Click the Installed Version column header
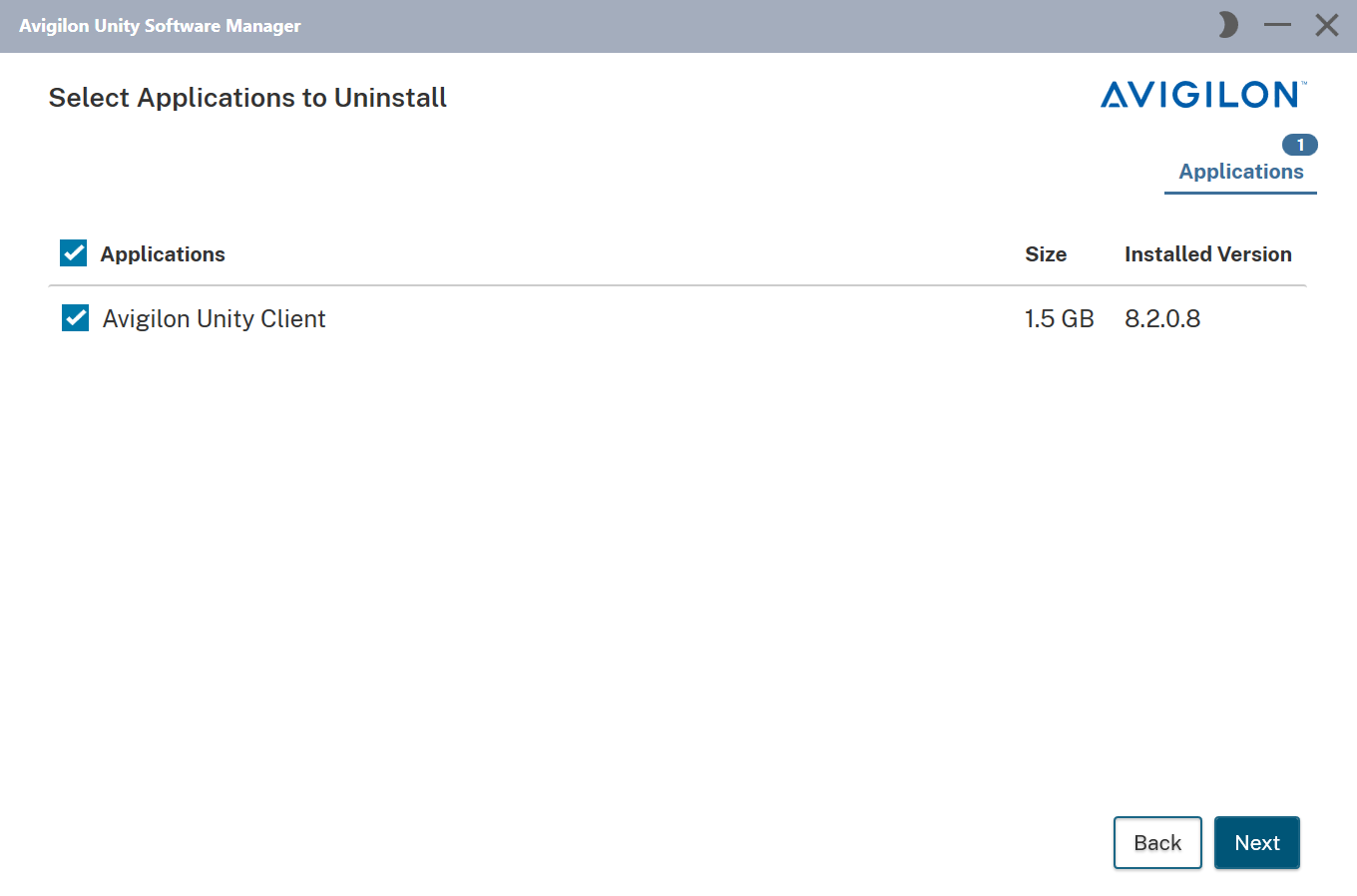 point(1208,254)
